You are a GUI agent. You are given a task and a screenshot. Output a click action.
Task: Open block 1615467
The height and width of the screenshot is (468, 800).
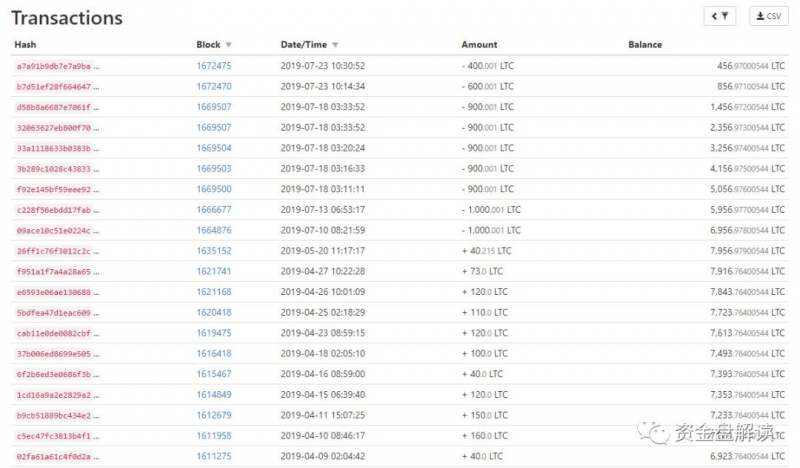click(x=214, y=374)
